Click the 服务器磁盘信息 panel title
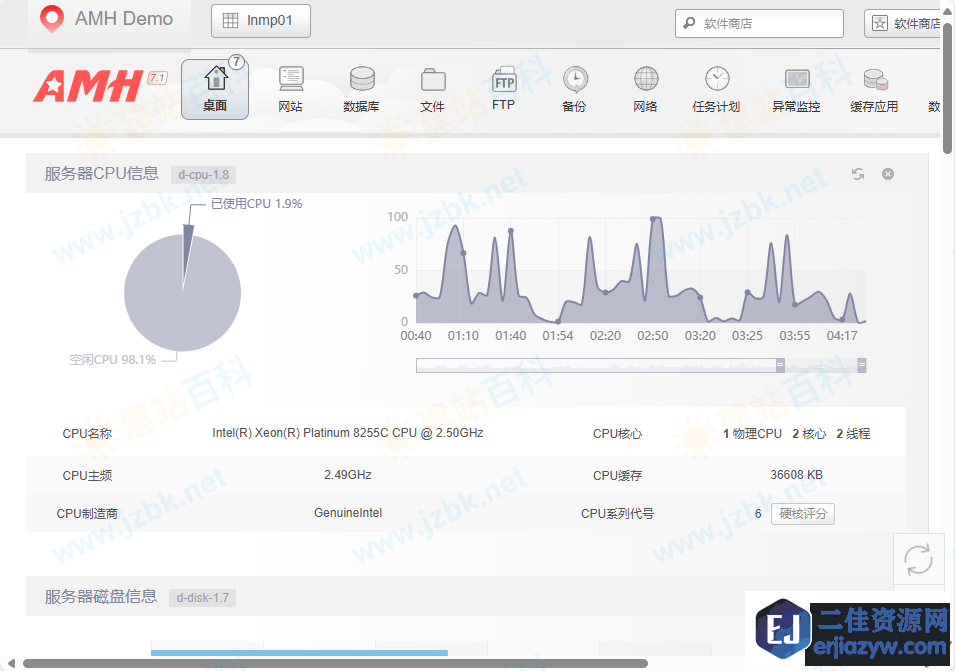Viewport: 955px width, 671px height. coord(101,597)
